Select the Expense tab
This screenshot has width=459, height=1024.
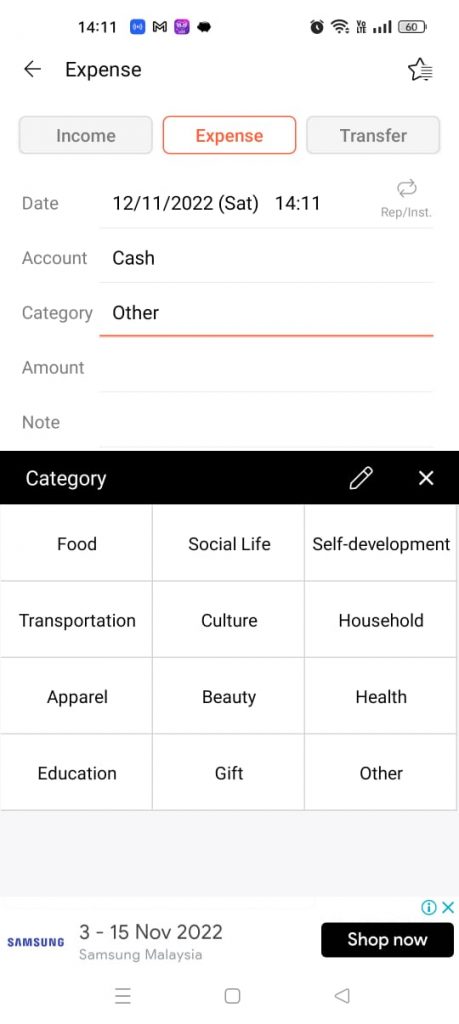pyautogui.click(x=229, y=135)
